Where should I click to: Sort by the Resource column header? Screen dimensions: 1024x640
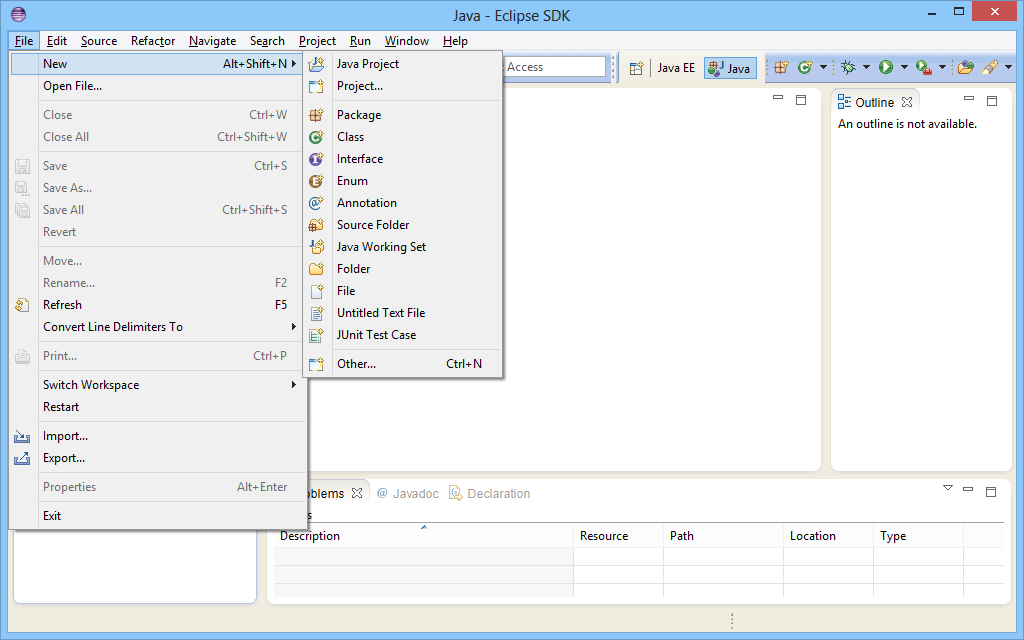tap(618, 536)
